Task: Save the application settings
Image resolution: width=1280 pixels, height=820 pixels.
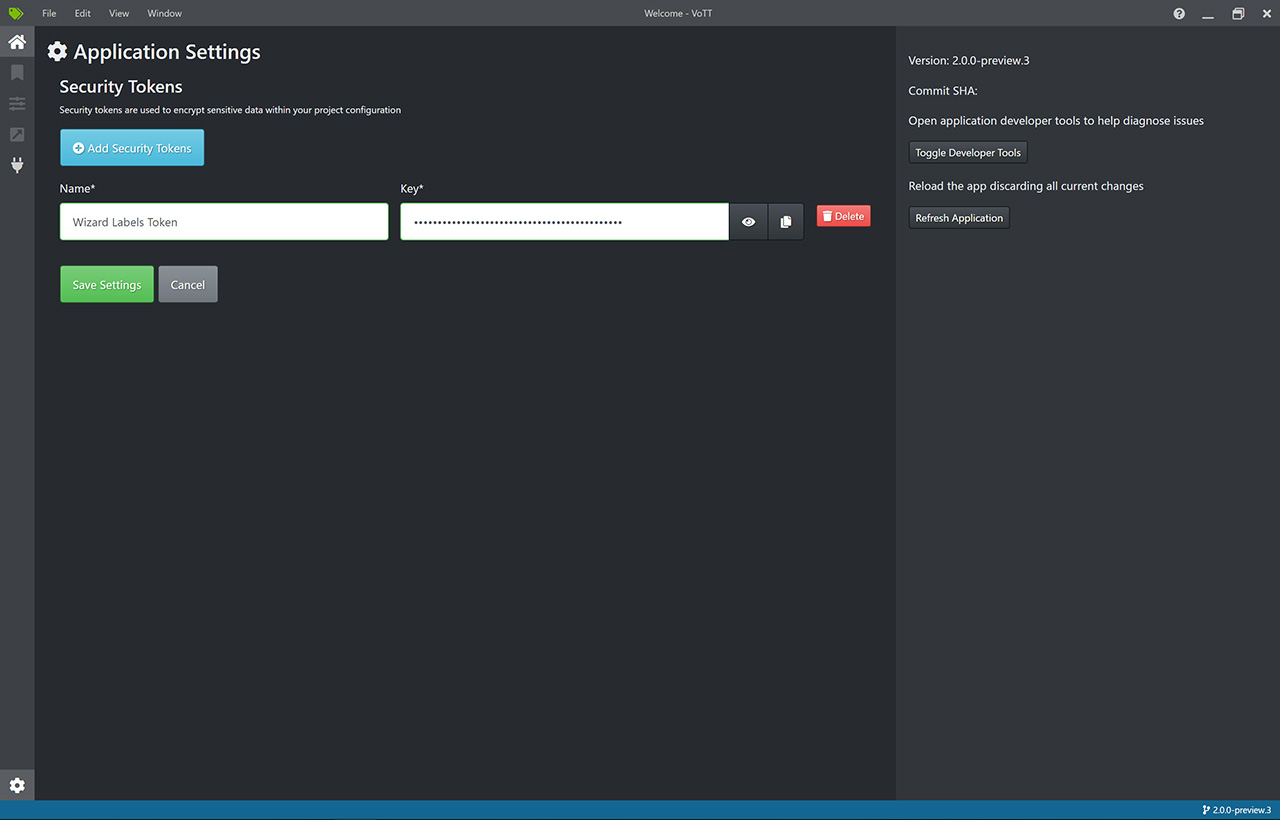Action: click(107, 284)
